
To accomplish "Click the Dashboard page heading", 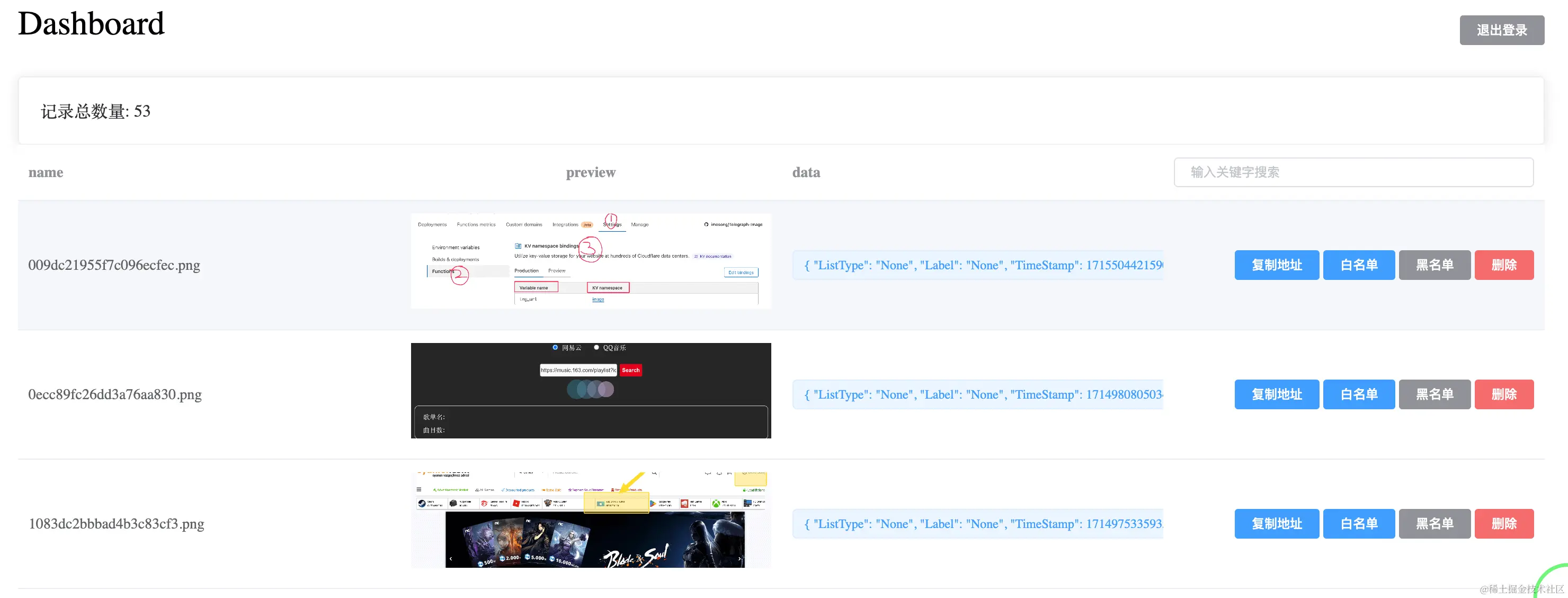I will tap(91, 24).
